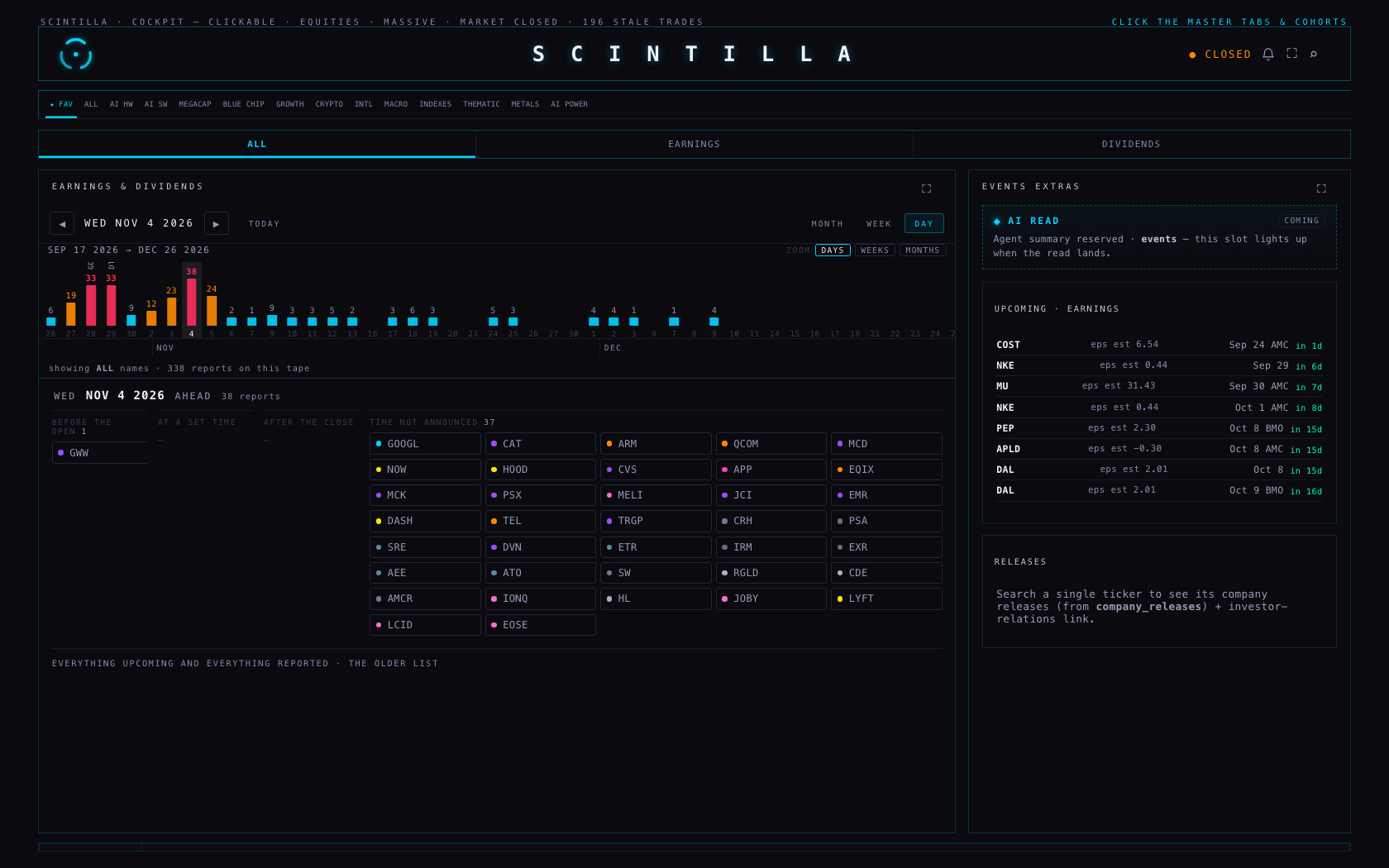
Task: Open the older list section header
Action: [245, 663]
